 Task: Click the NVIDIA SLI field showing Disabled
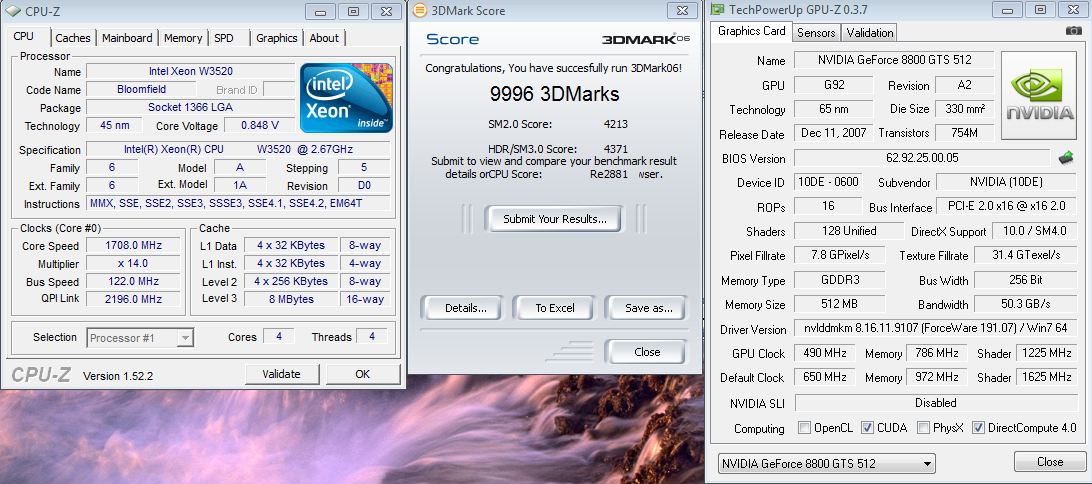click(x=936, y=403)
